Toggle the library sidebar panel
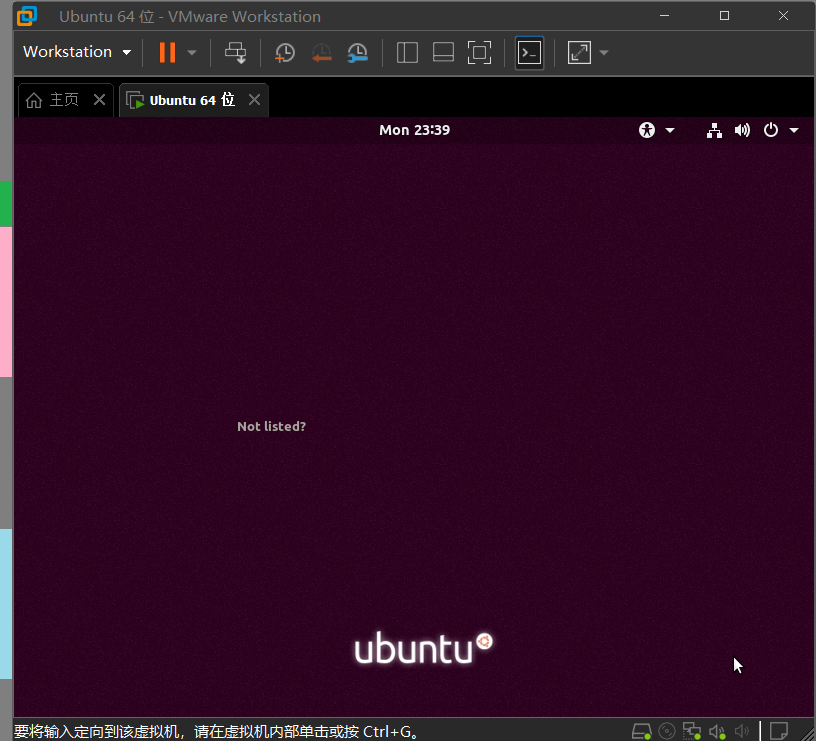Viewport: 816px width, 741px height. (x=407, y=53)
